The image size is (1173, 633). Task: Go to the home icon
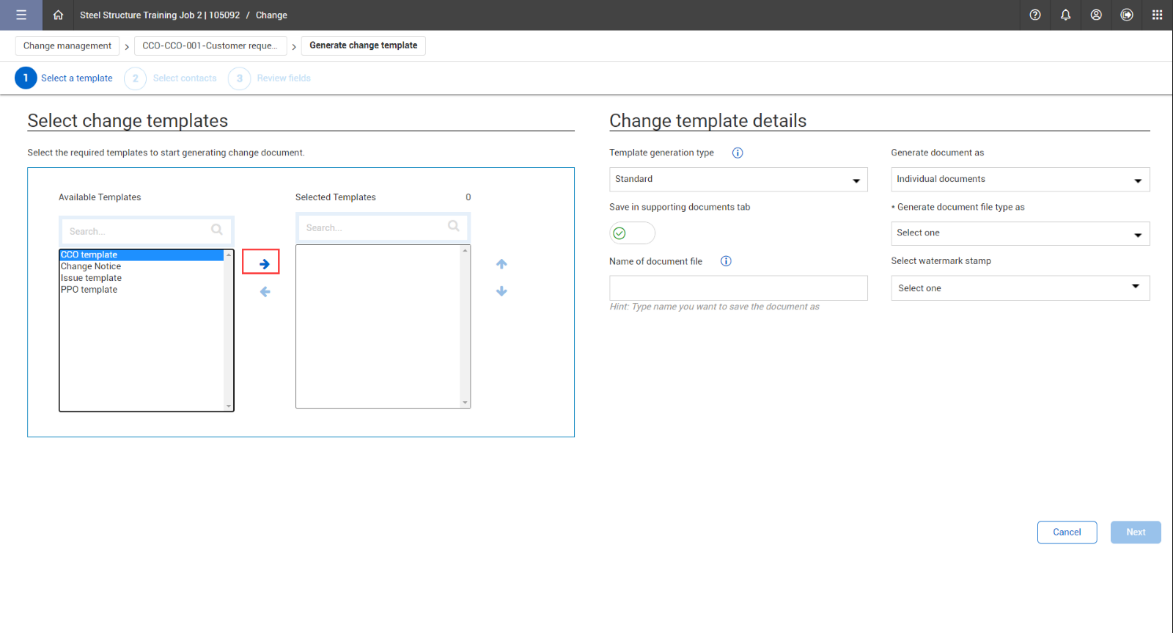click(x=58, y=15)
